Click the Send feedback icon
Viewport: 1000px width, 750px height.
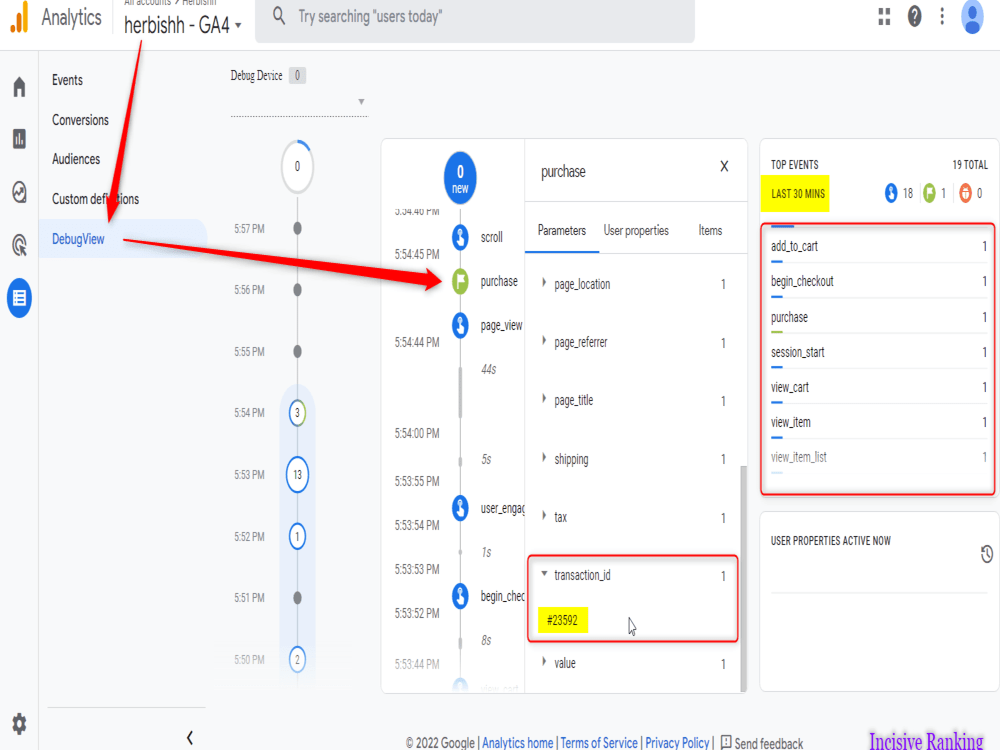coord(726,742)
